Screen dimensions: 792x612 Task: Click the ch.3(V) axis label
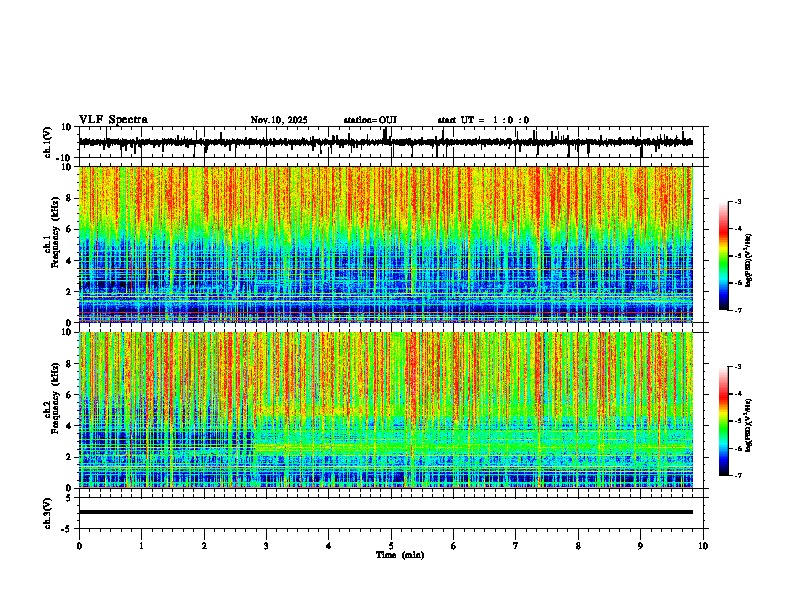pos(48,513)
